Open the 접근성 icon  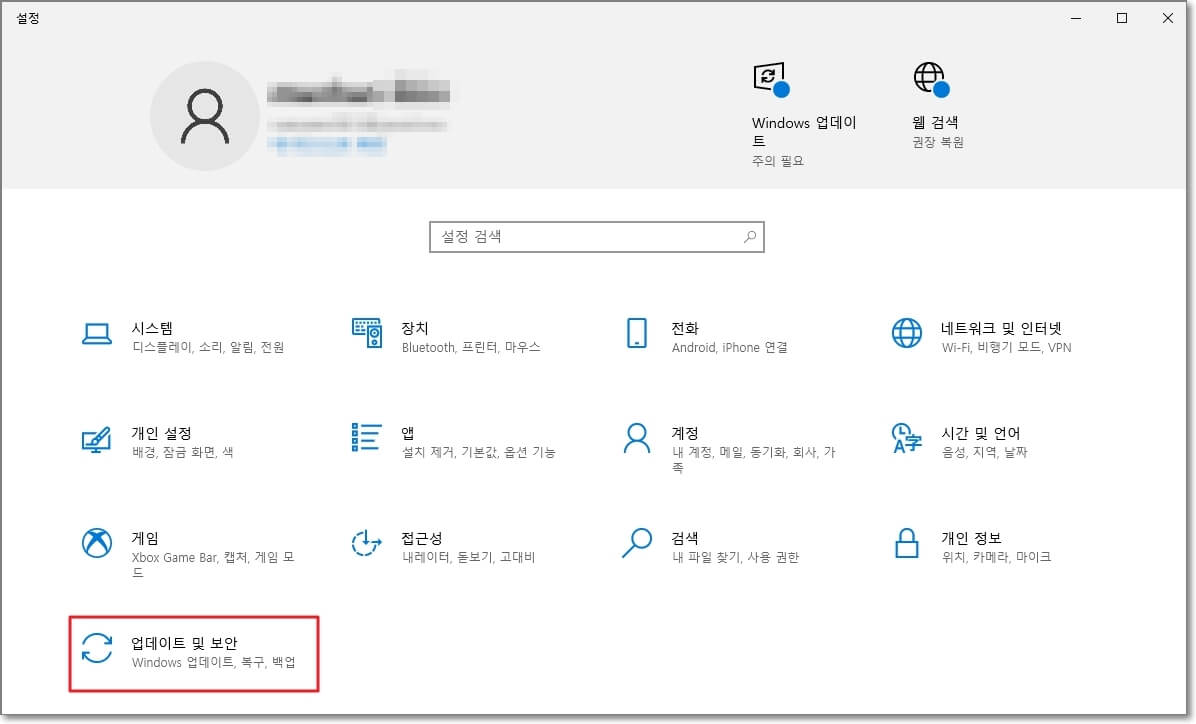coord(366,543)
